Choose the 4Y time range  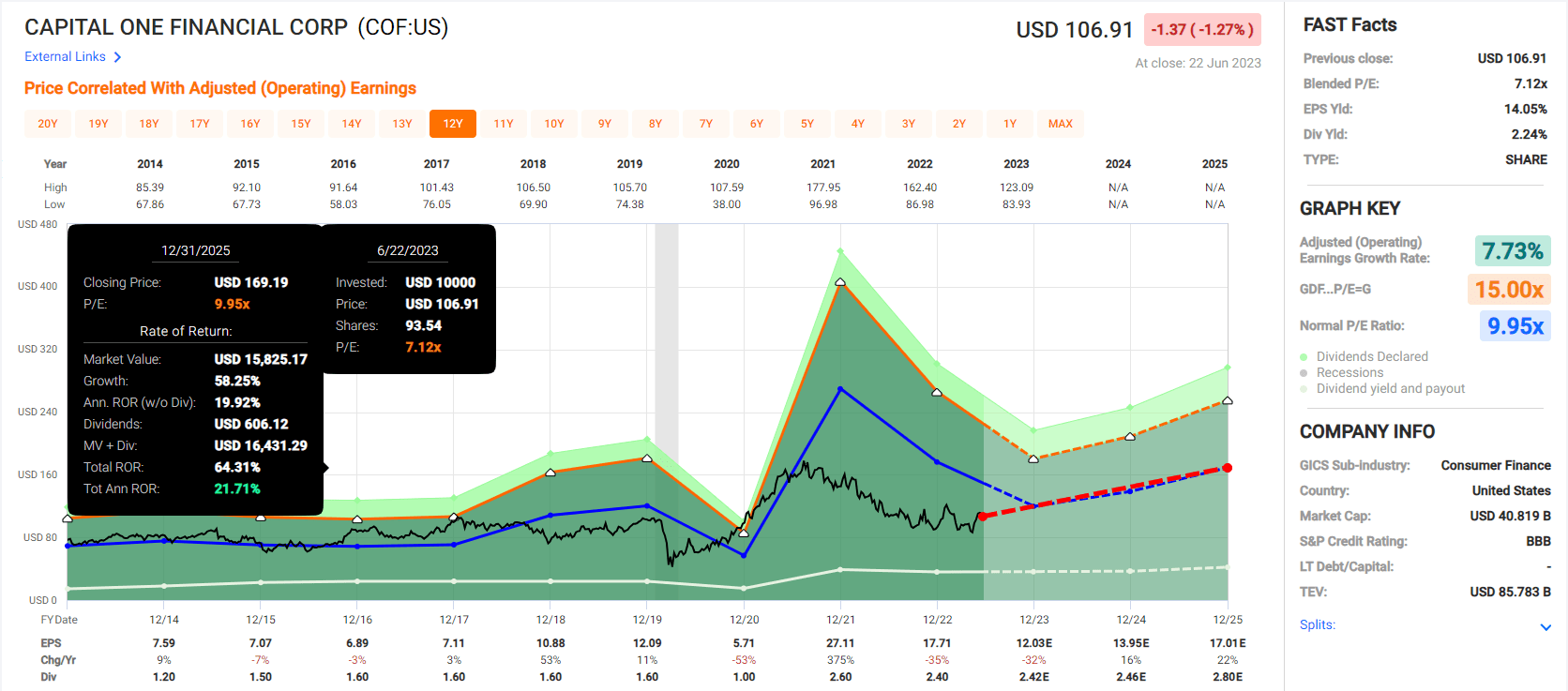(x=858, y=124)
